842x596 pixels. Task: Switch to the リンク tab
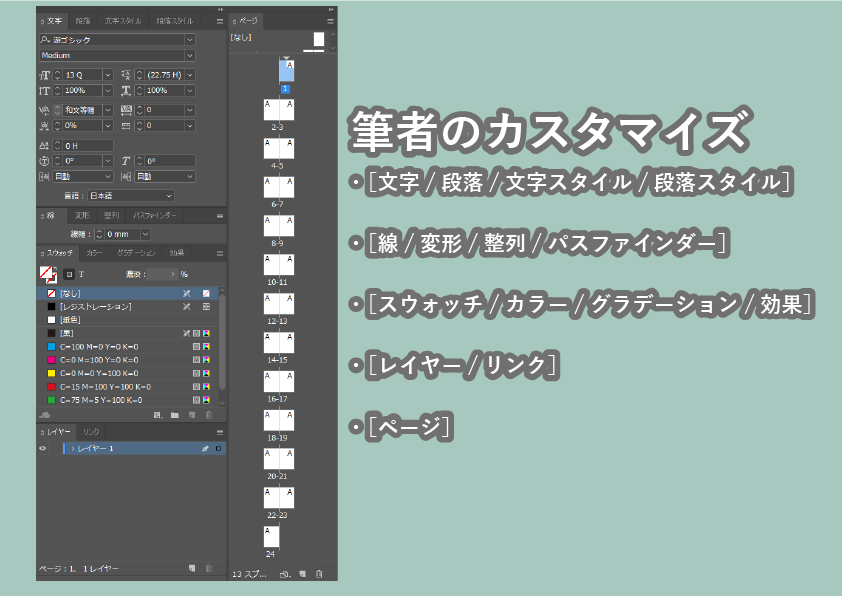click(x=91, y=432)
